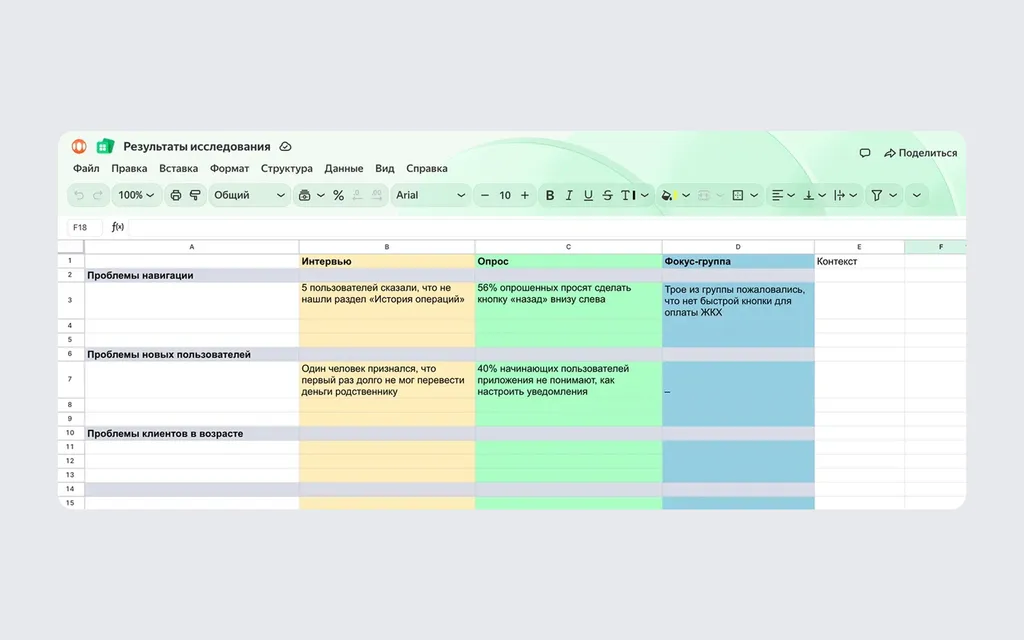Screen dimensions: 1024x640
Task: Click the cell borders icon
Action: click(738, 195)
